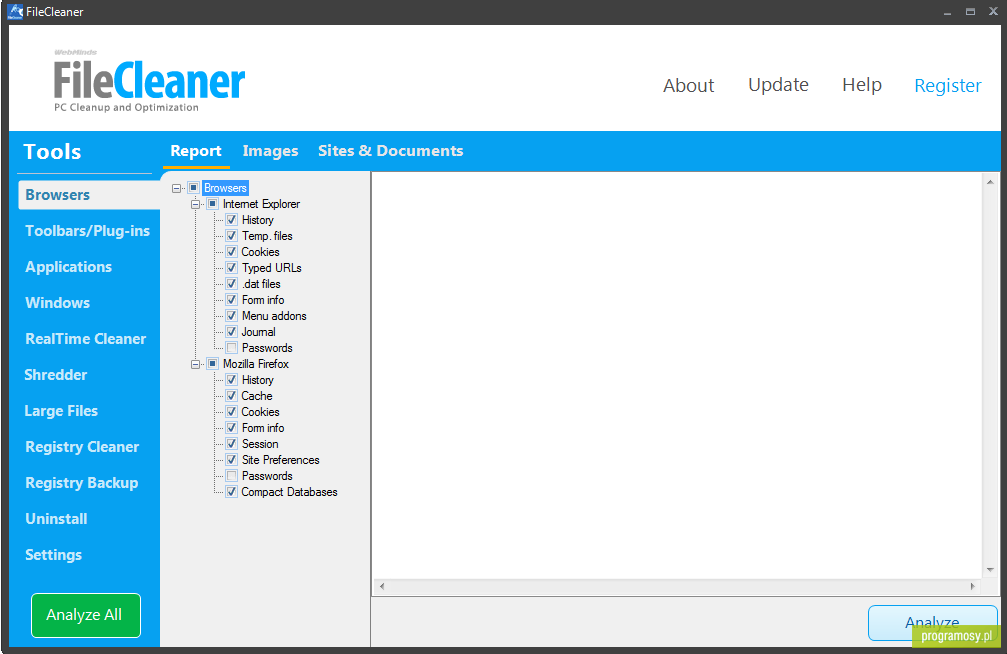
Task: Select the Browsers tree label
Action: tap(225, 188)
